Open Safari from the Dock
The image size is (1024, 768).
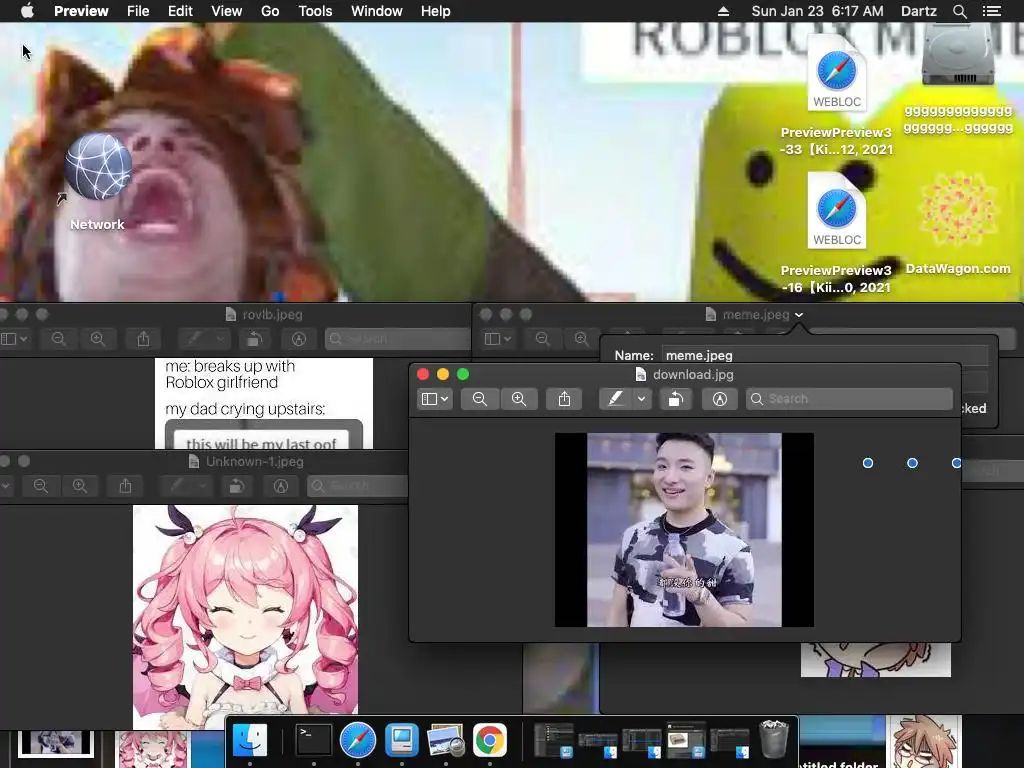[358, 741]
